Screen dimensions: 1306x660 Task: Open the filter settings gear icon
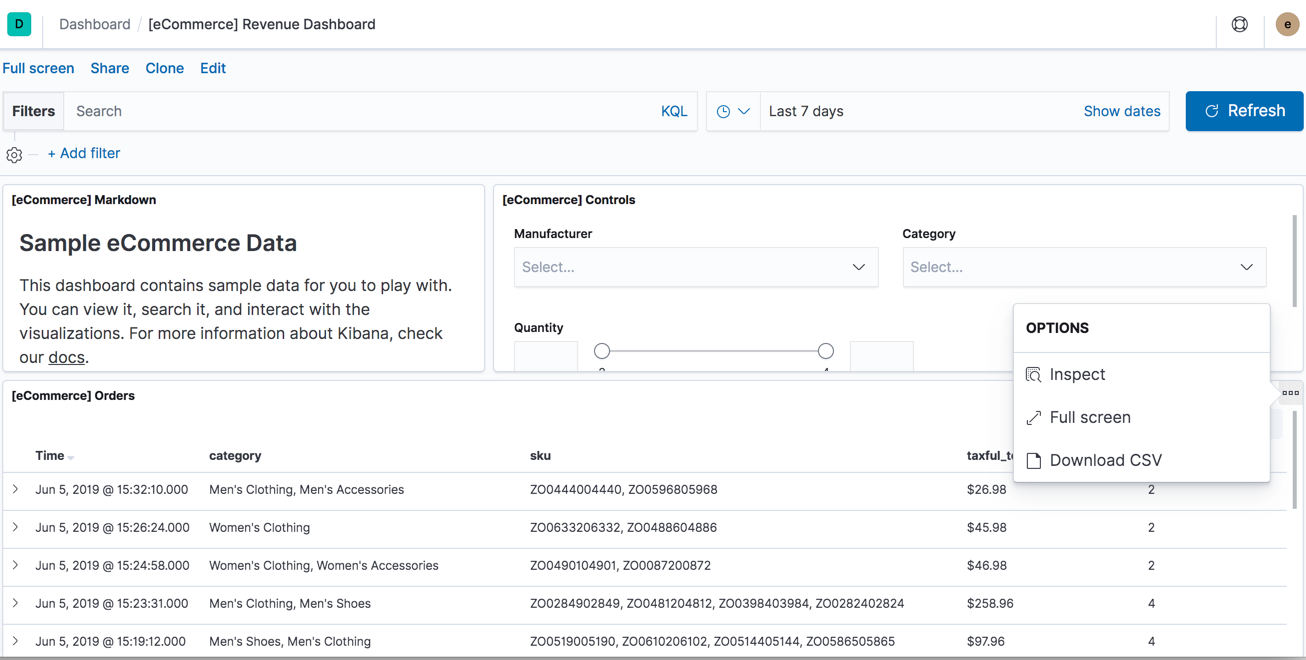[14, 154]
